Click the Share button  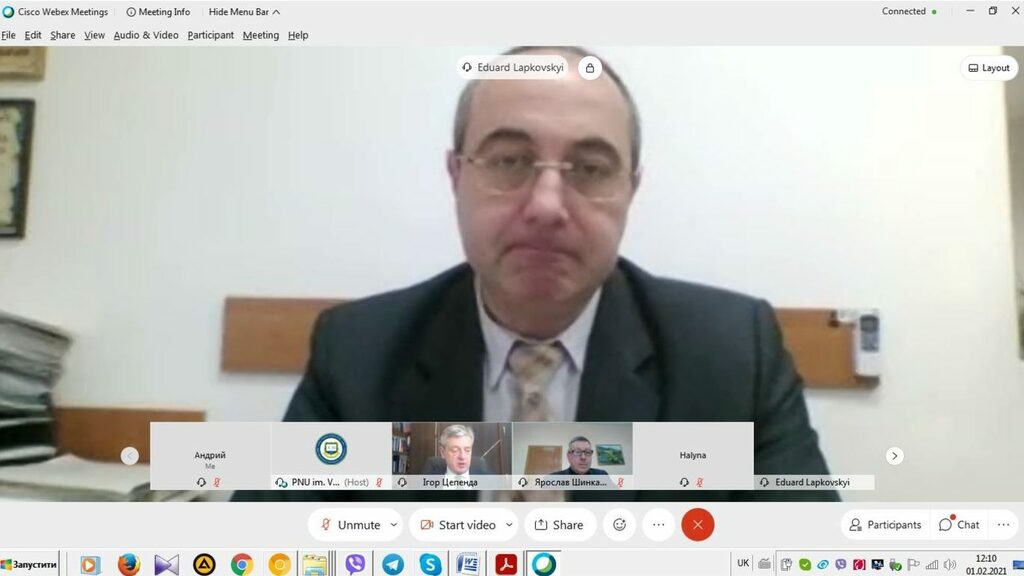[x=560, y=524]
